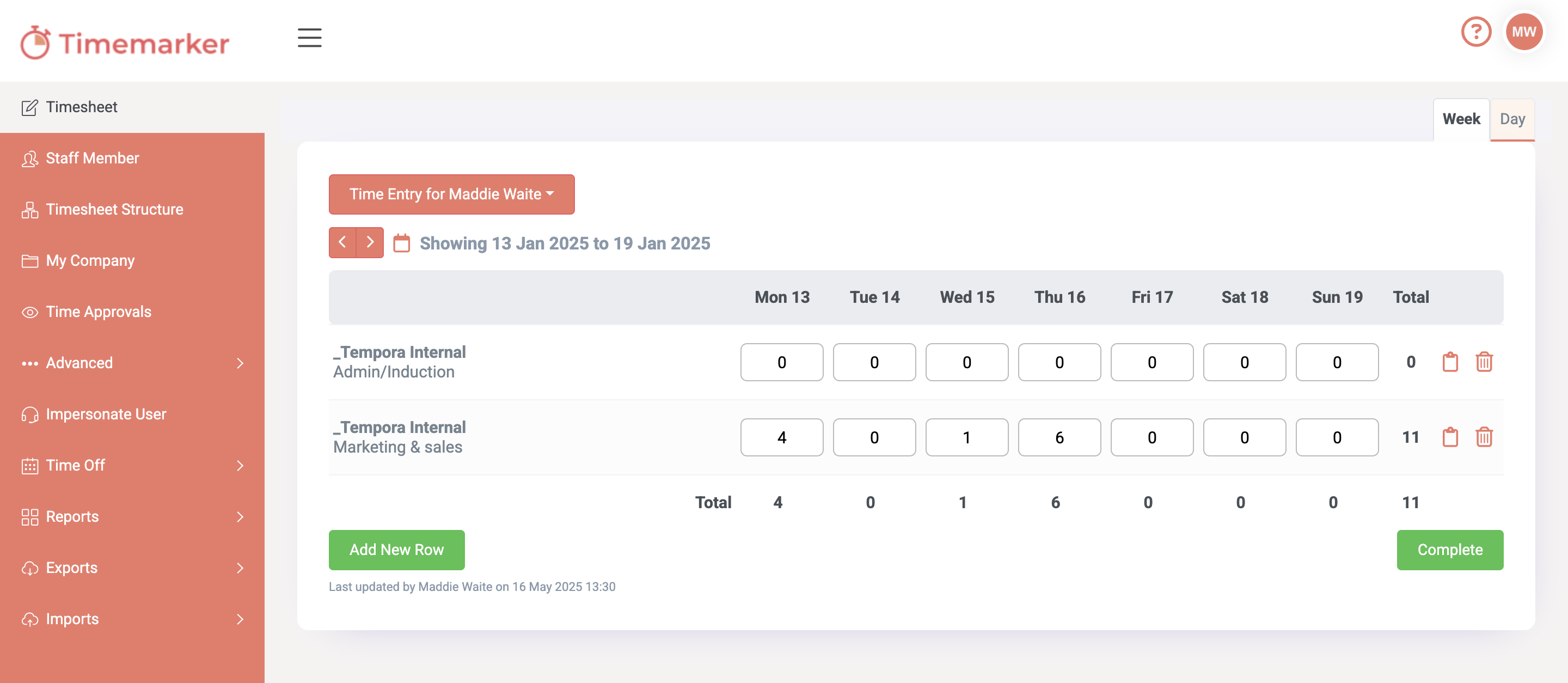This screenshot has width=1568, height=683.
Task: Click Showing 13 Jan 2025 date range
Action: (x=565, y=243)
